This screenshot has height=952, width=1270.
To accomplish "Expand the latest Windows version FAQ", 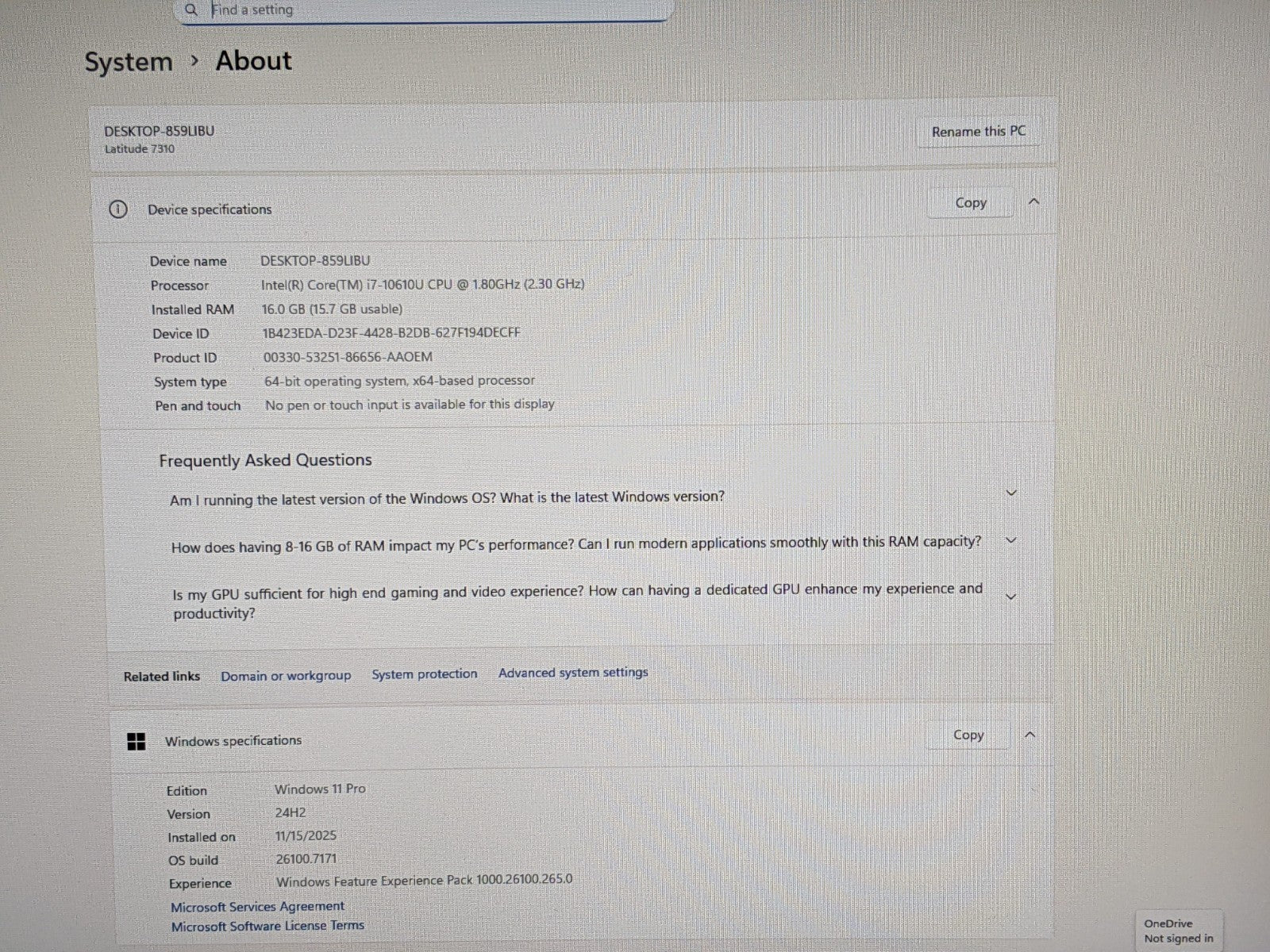I will (1011, 493).
